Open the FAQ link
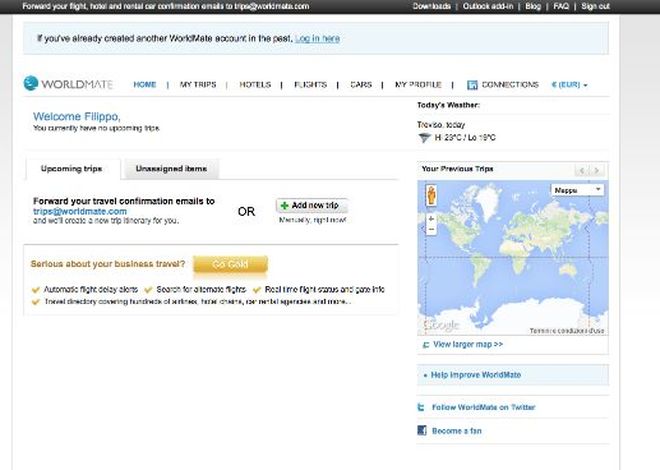Screen dimensions: 660x470 561,6
